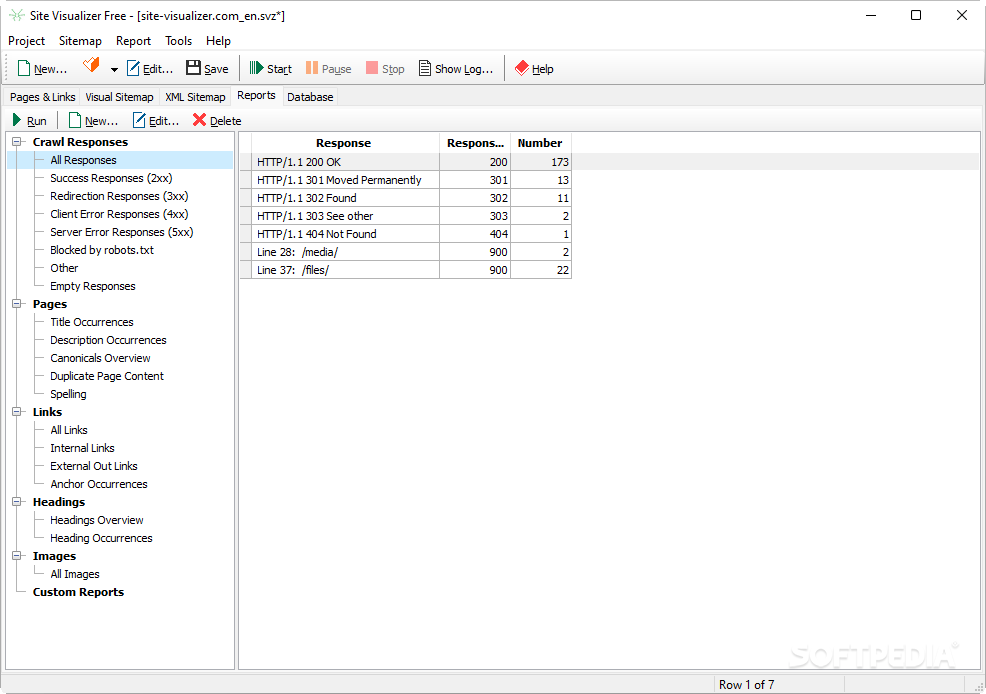The image size is (986, 694).
Task: Switch to the Database tab
Action: tap(310, 97)
